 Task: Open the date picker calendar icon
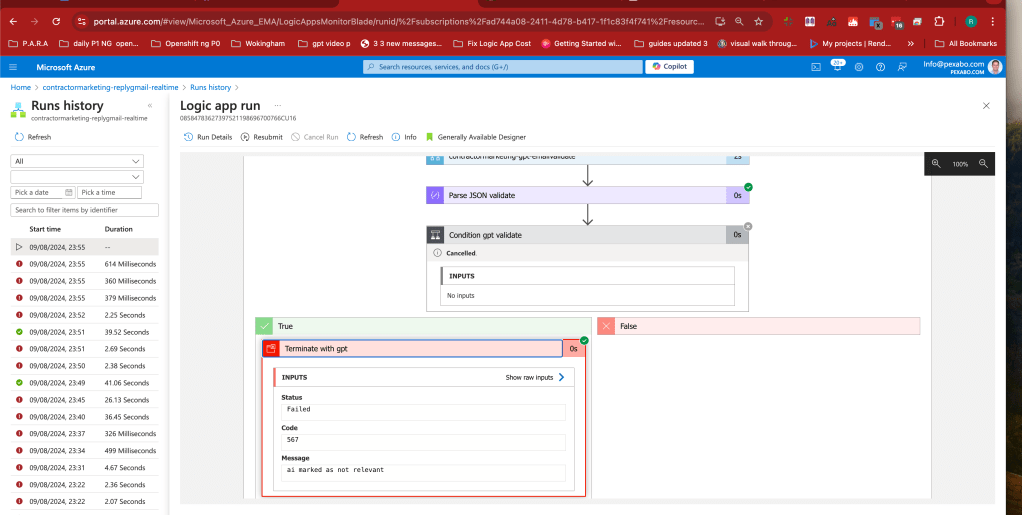click(x=68, y=192)
